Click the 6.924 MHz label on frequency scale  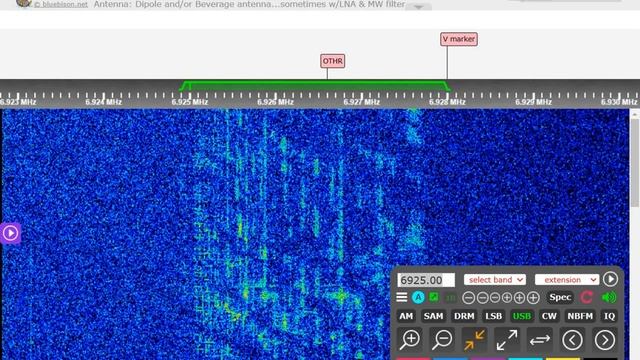[103, 102]
